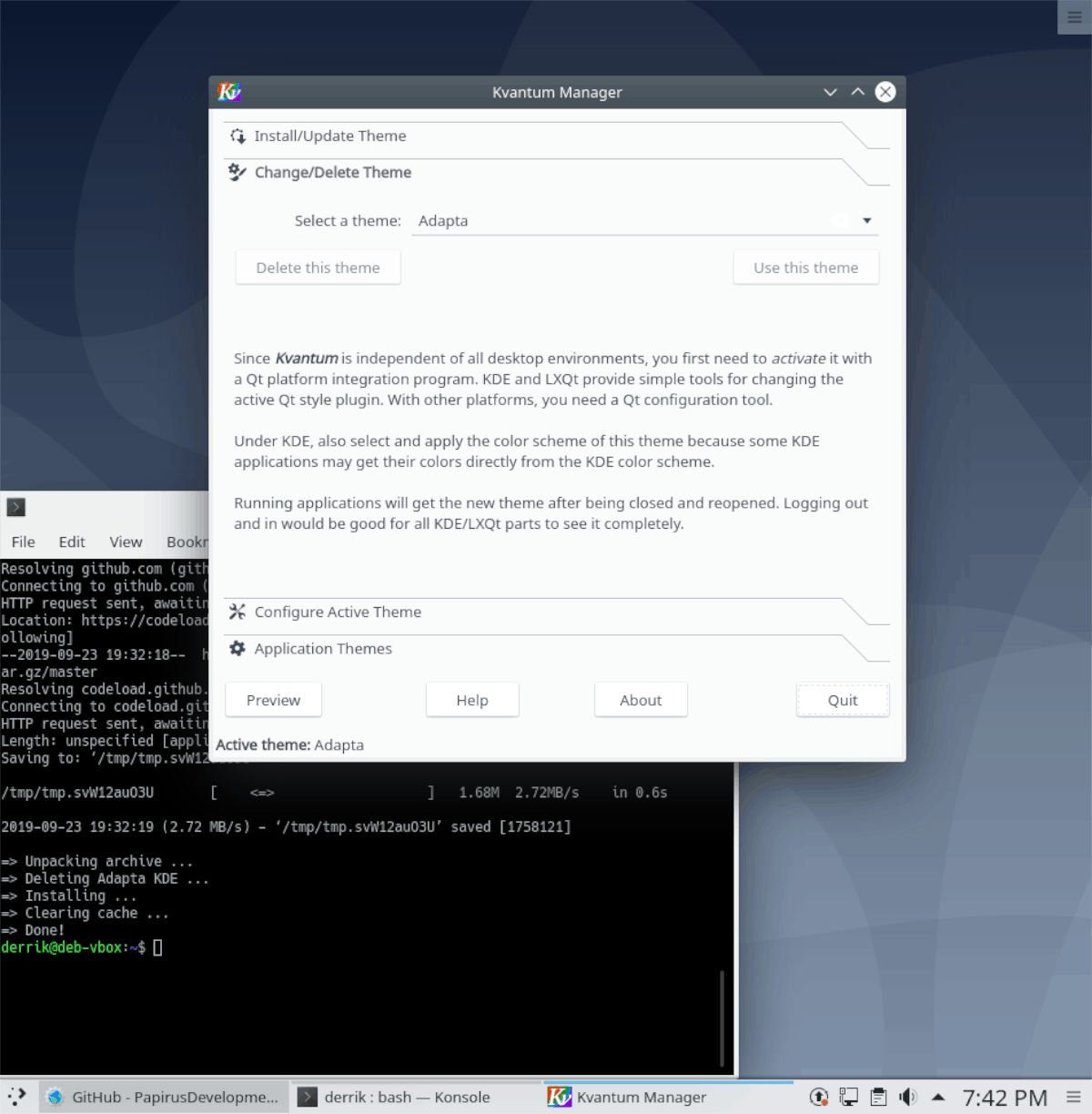
Task: Click the Change/Delete Theme brush icon
Action: click(236, 172)
